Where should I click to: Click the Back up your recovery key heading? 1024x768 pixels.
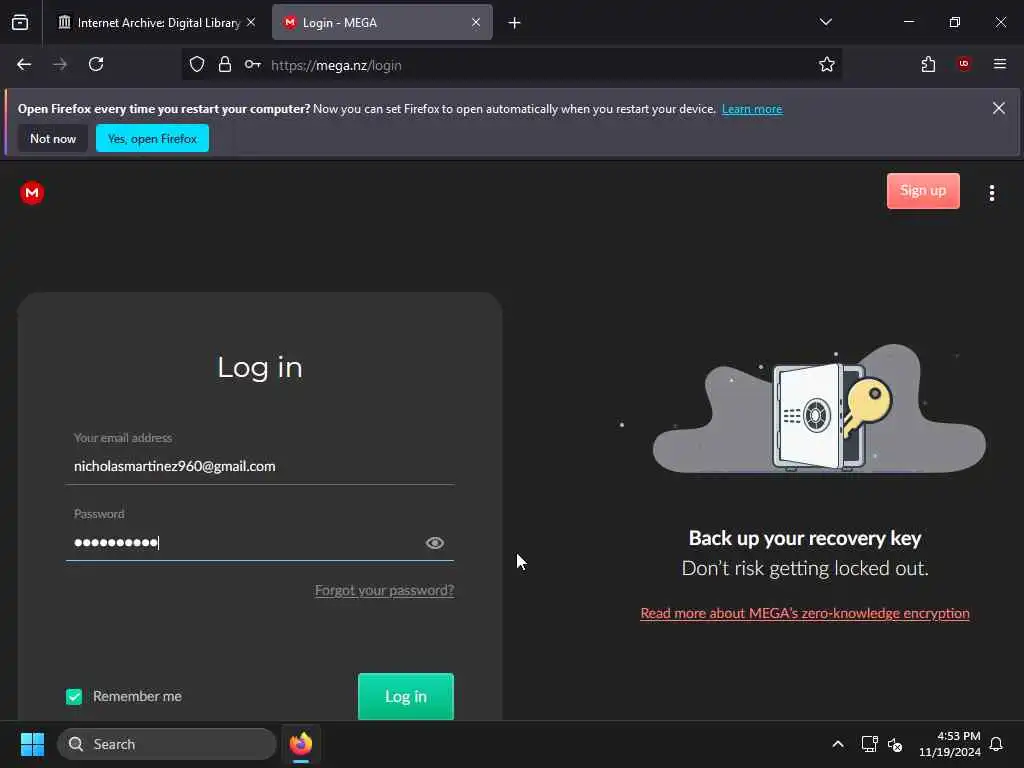(805, 538)
